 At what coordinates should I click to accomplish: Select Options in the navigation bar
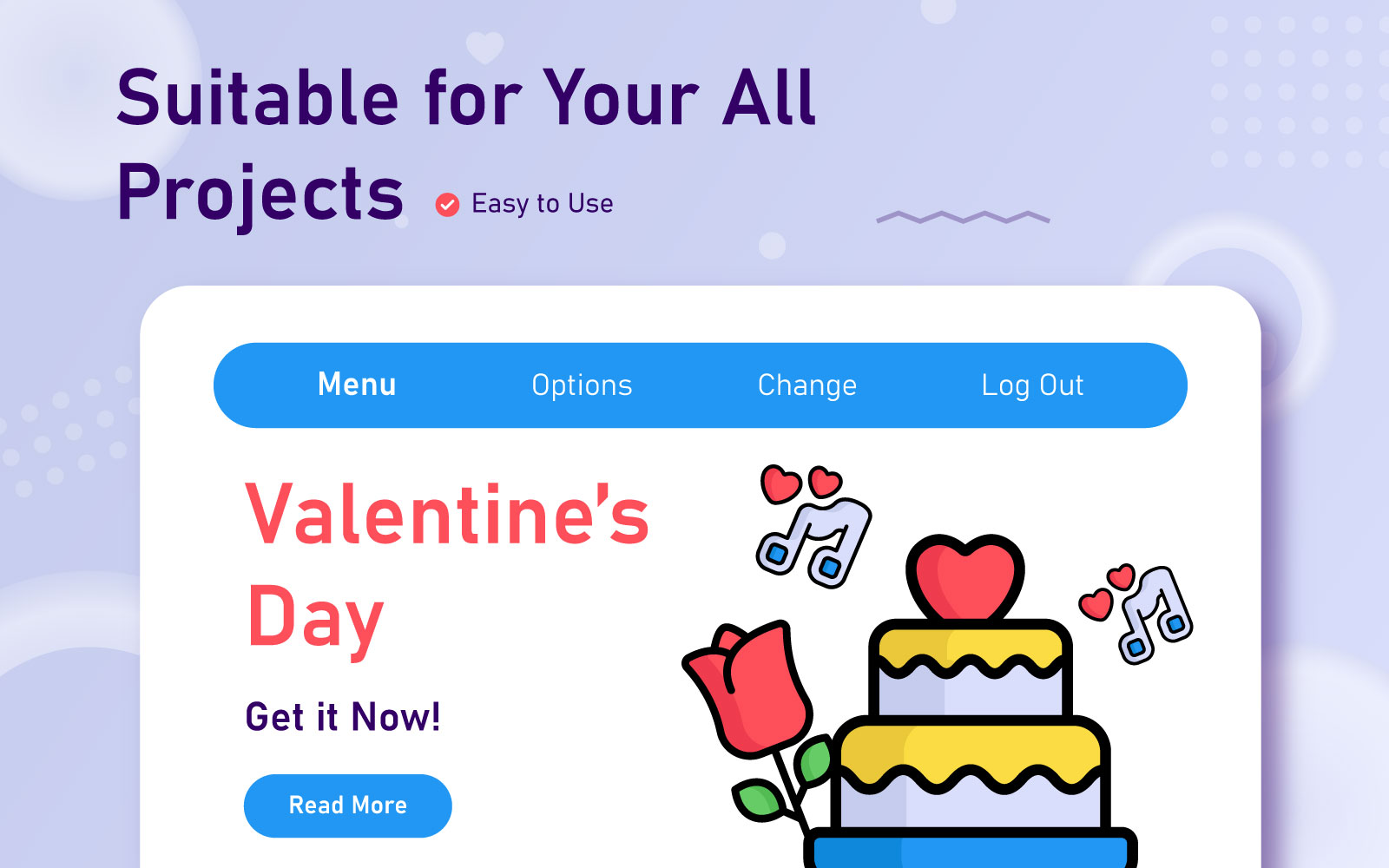click(x=582, y=385)
